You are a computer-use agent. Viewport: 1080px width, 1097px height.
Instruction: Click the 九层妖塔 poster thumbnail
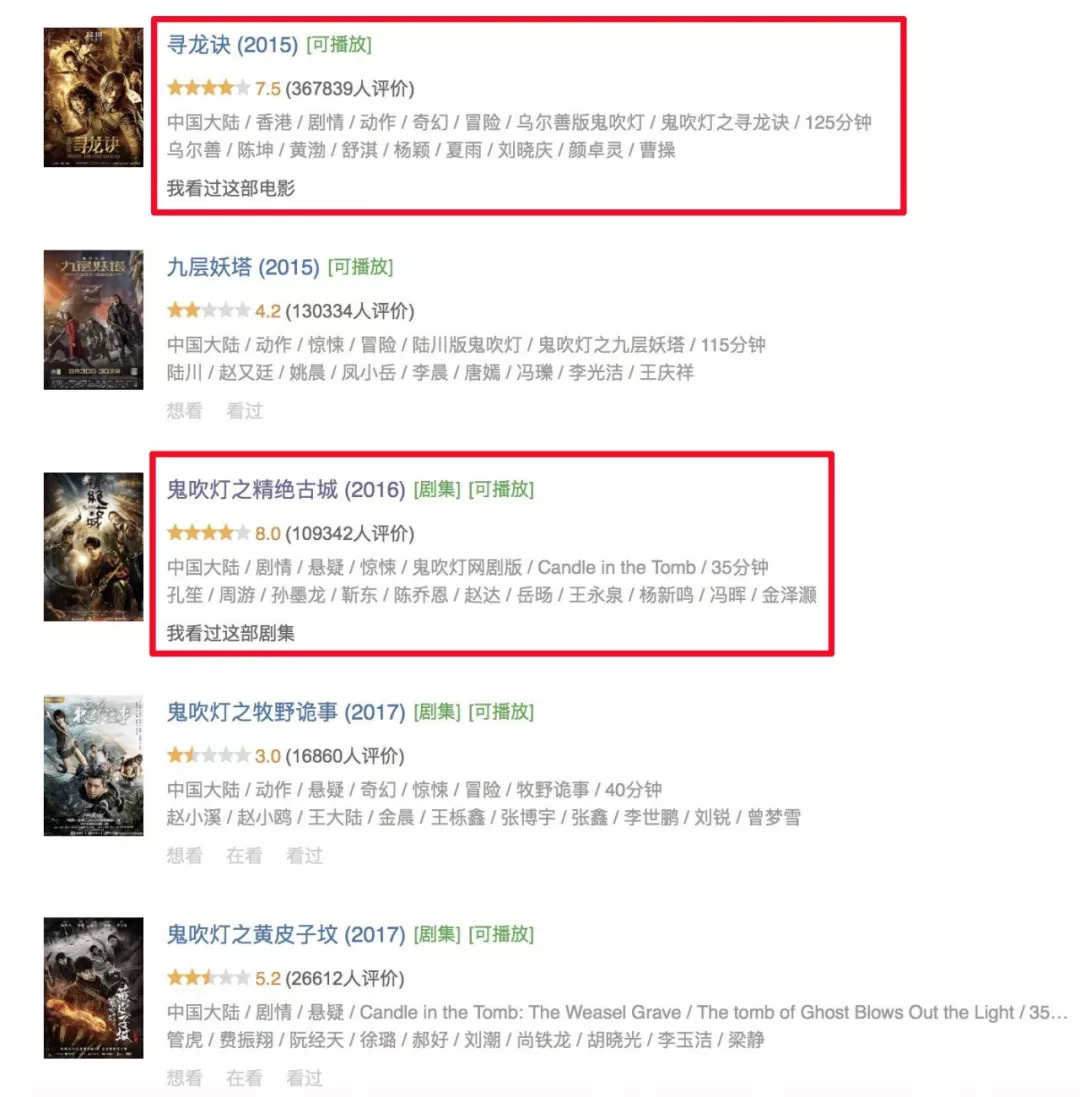[x=93, y=320]
